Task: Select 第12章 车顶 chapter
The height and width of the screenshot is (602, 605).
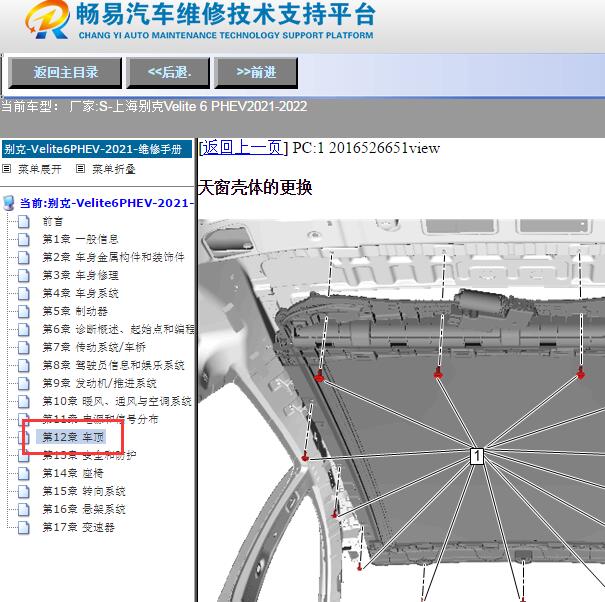Action: [73, 437]
